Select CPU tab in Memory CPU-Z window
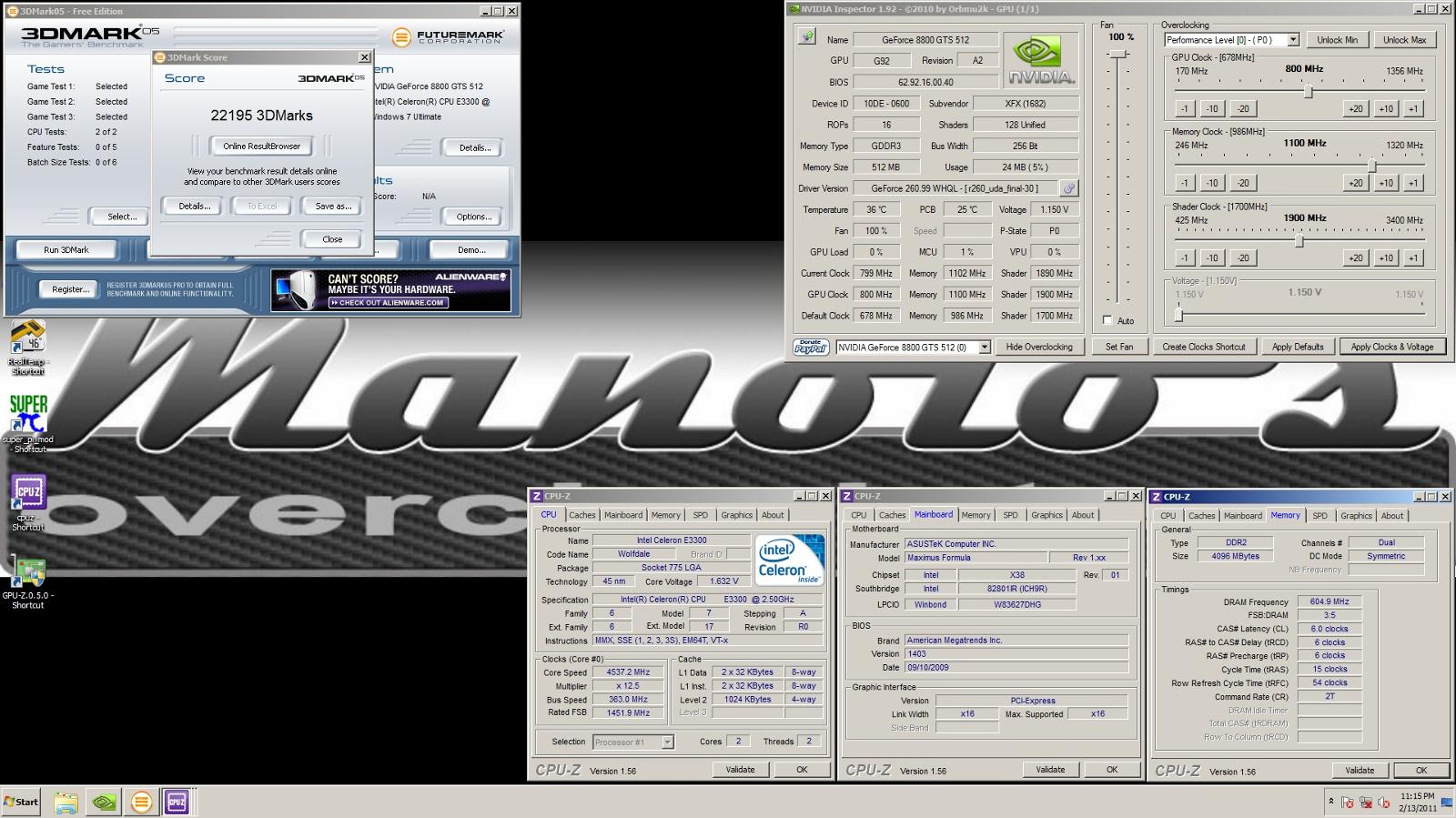 (x=1168, y=516)
